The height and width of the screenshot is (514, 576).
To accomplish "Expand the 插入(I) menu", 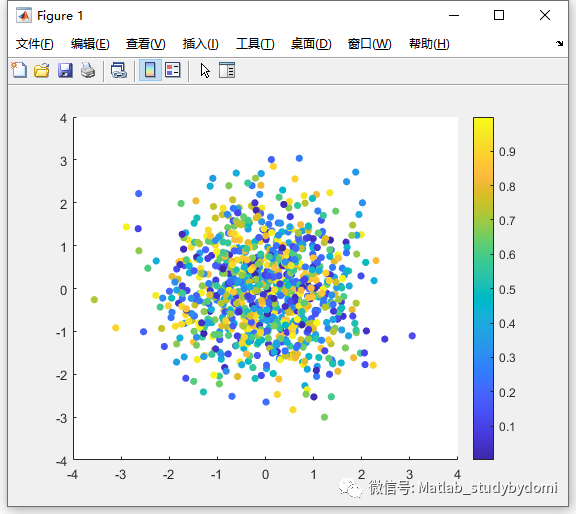I will (x=201, y=44).
